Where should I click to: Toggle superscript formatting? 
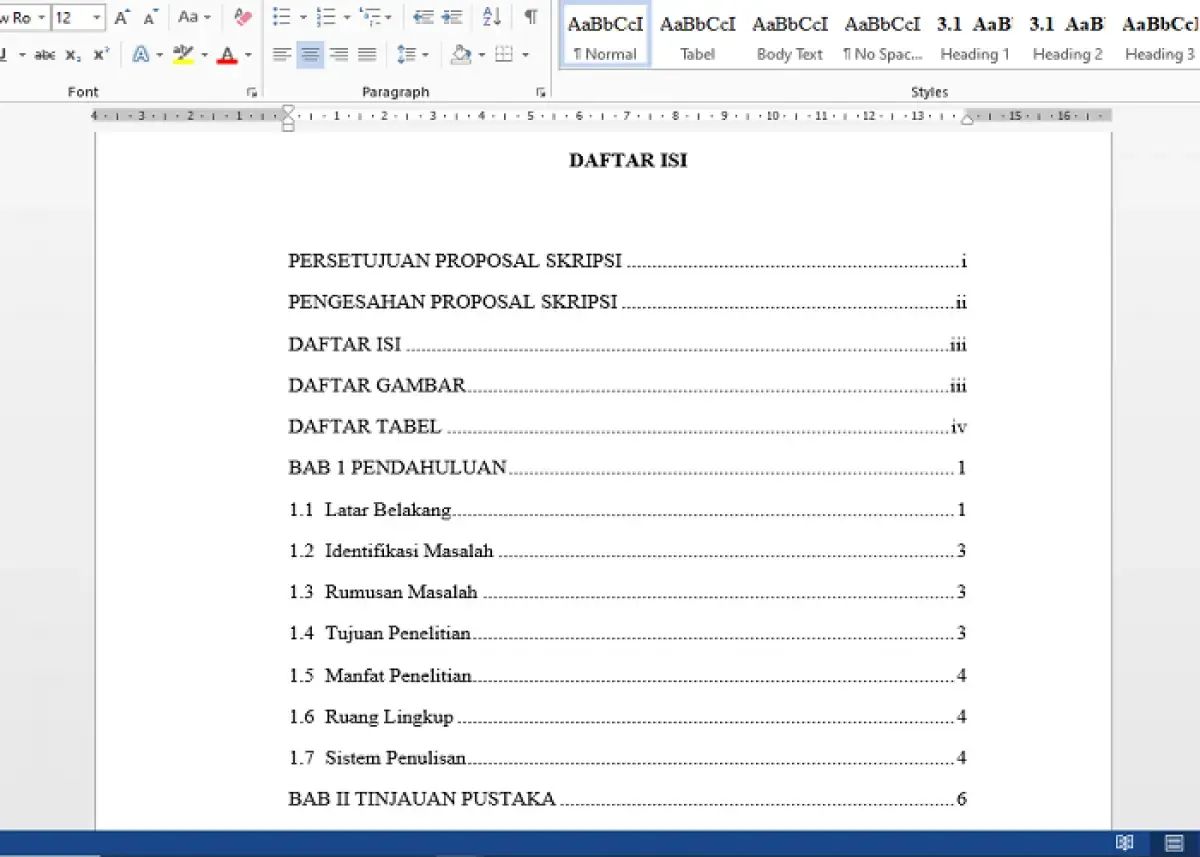pos(100,55)
